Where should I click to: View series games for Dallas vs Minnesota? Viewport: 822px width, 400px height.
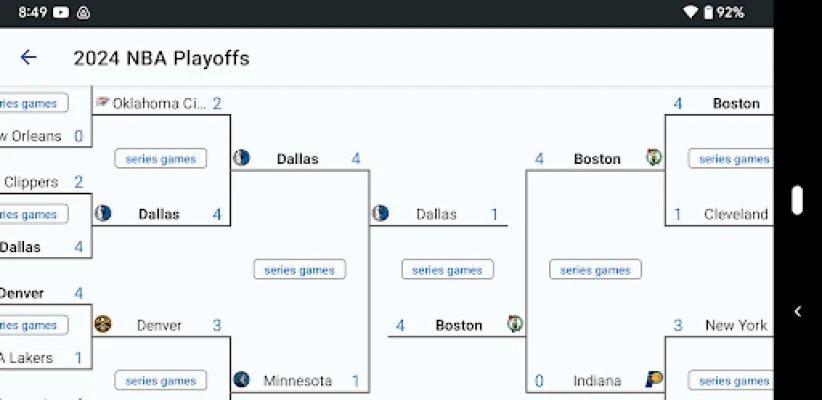(299, 270)
